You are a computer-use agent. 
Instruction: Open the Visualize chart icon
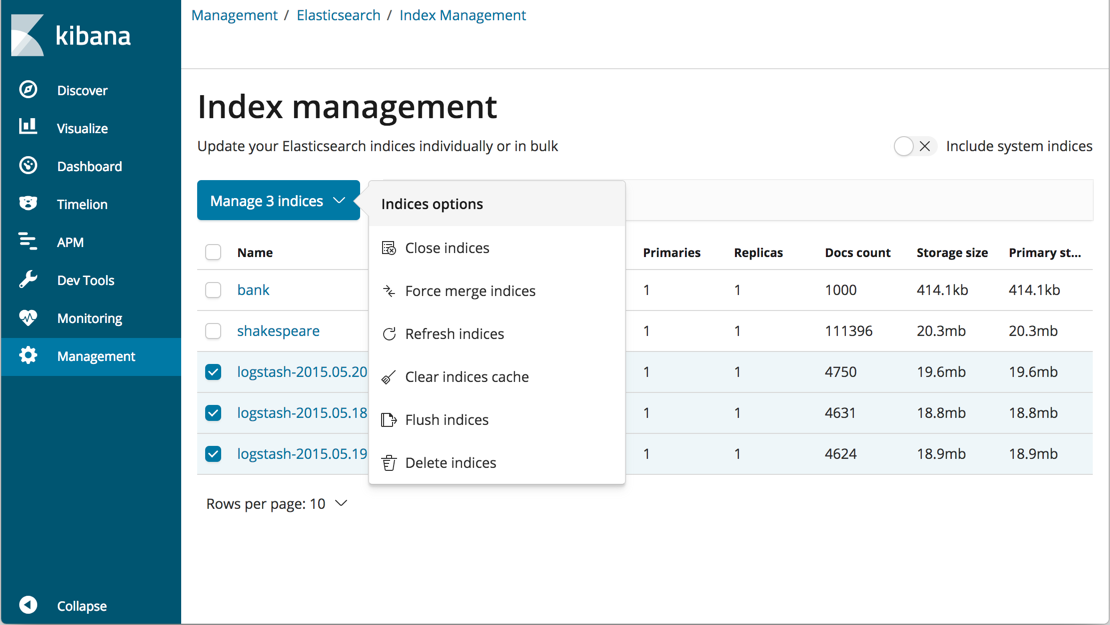[28, 127]
